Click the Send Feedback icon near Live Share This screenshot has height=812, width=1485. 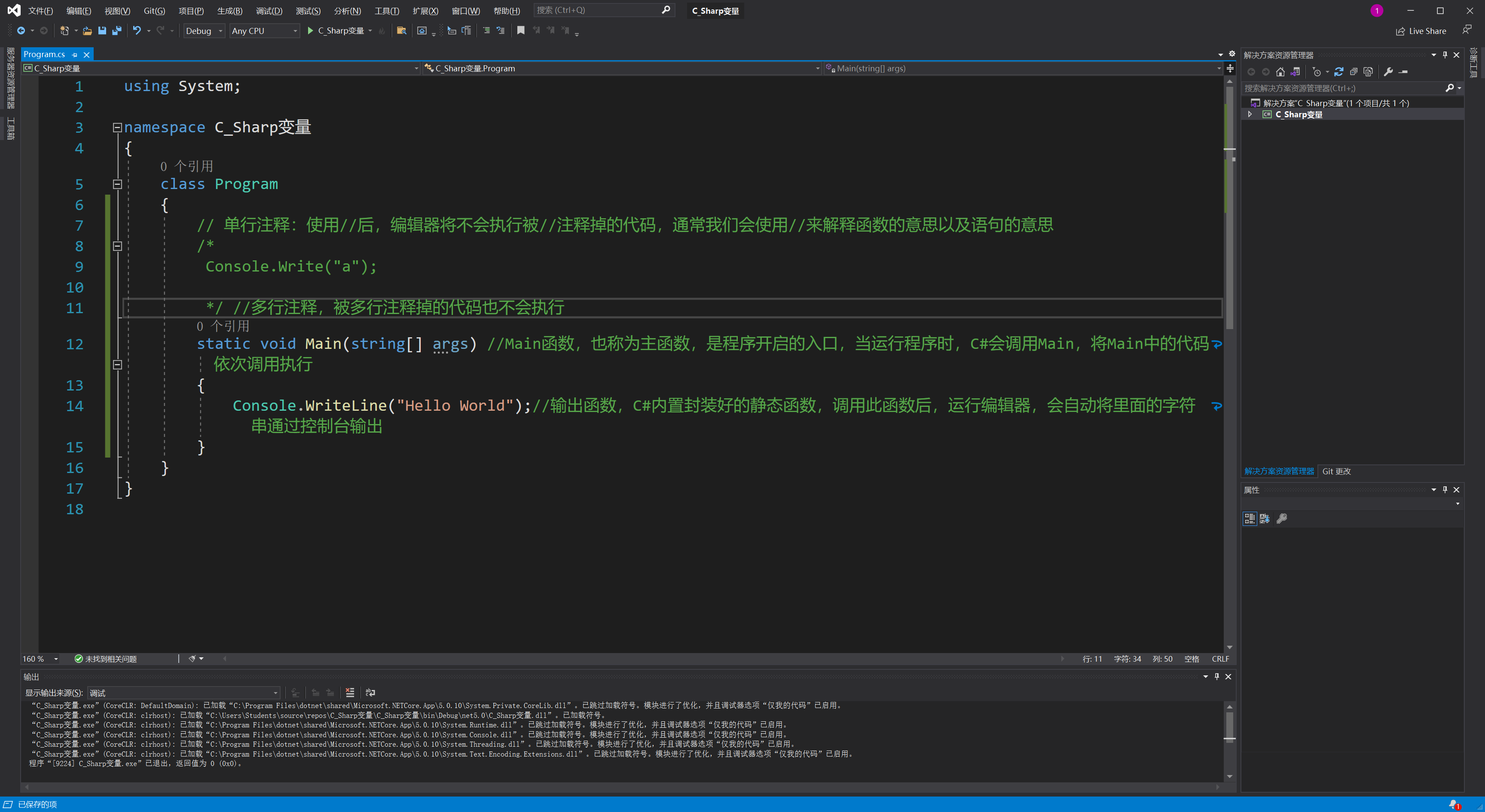1467,29
